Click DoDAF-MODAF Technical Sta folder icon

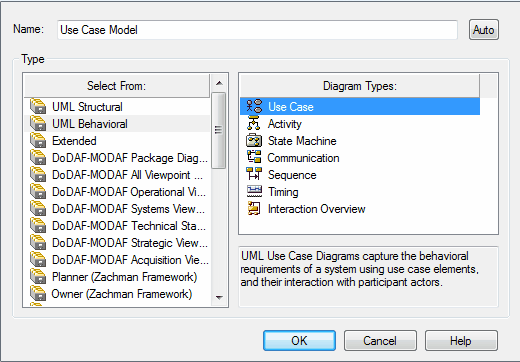click(x=38, y=225)
